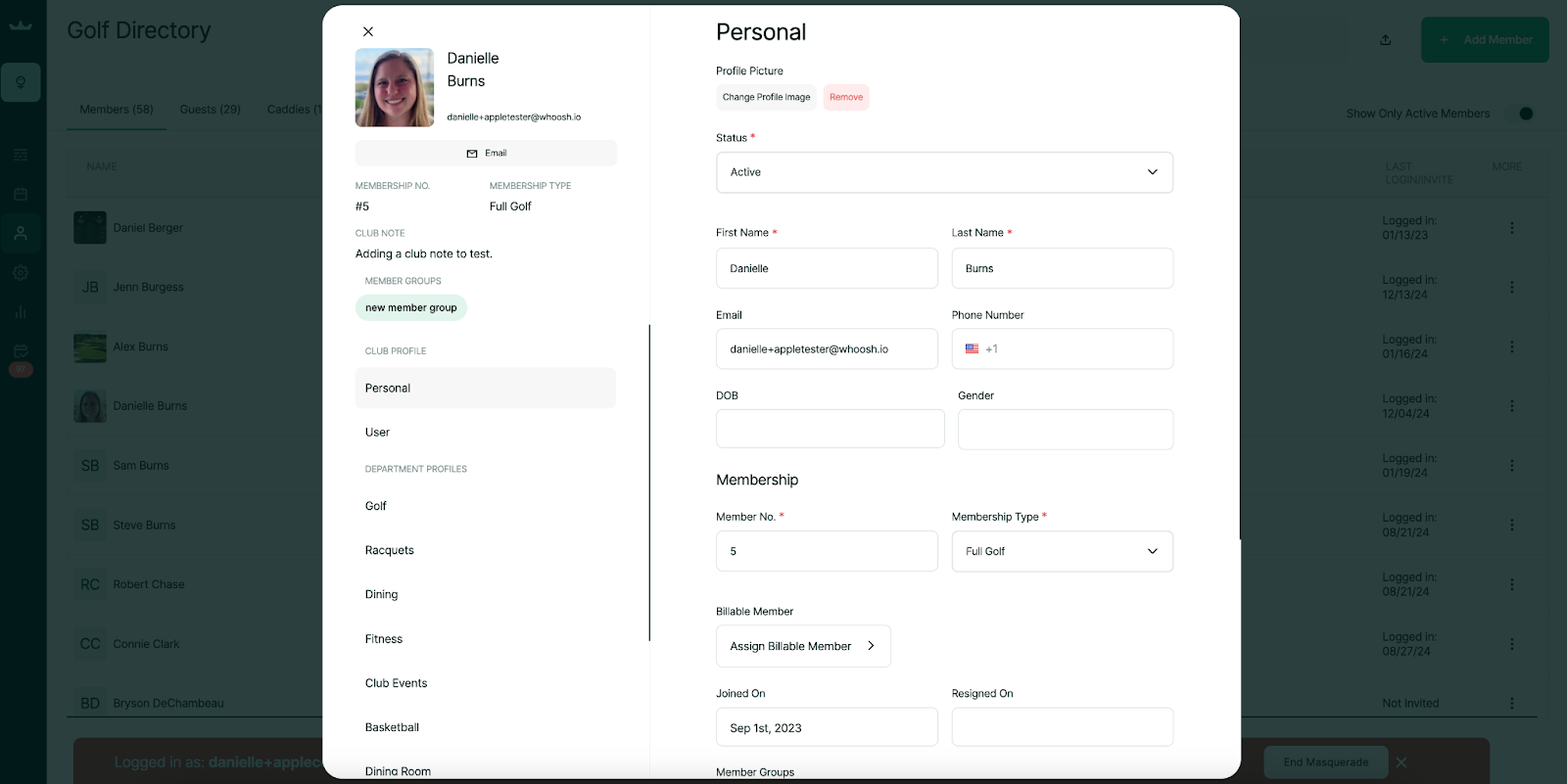Click the members person icon in sidebar

point(21,234)
